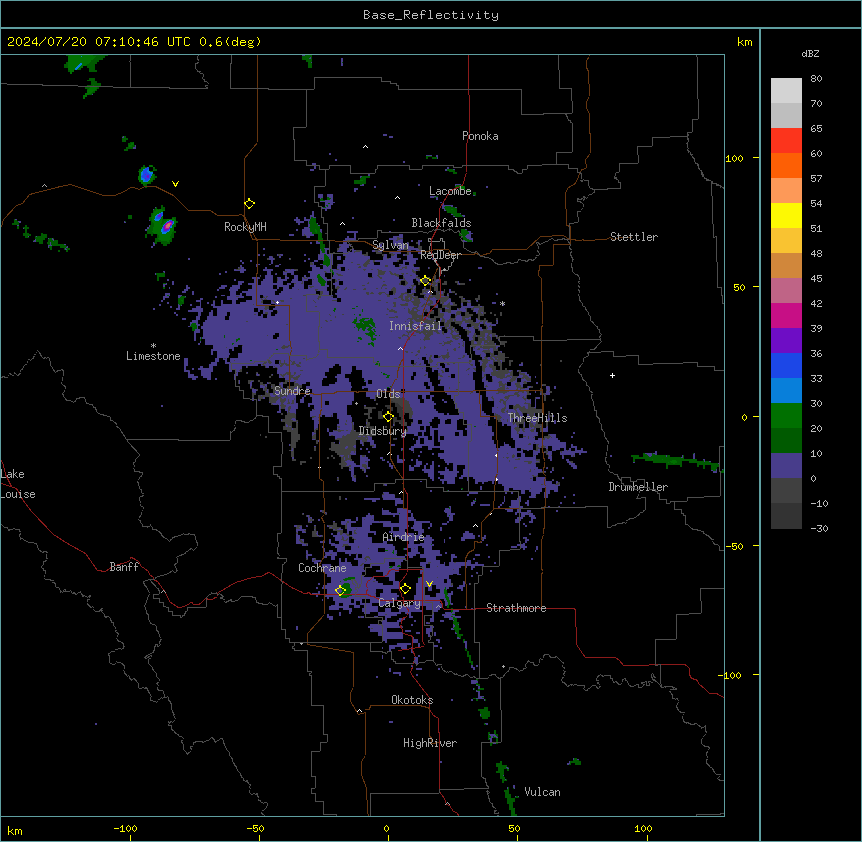Click the asterisk marker above Limestone

(x=153, y=346)
